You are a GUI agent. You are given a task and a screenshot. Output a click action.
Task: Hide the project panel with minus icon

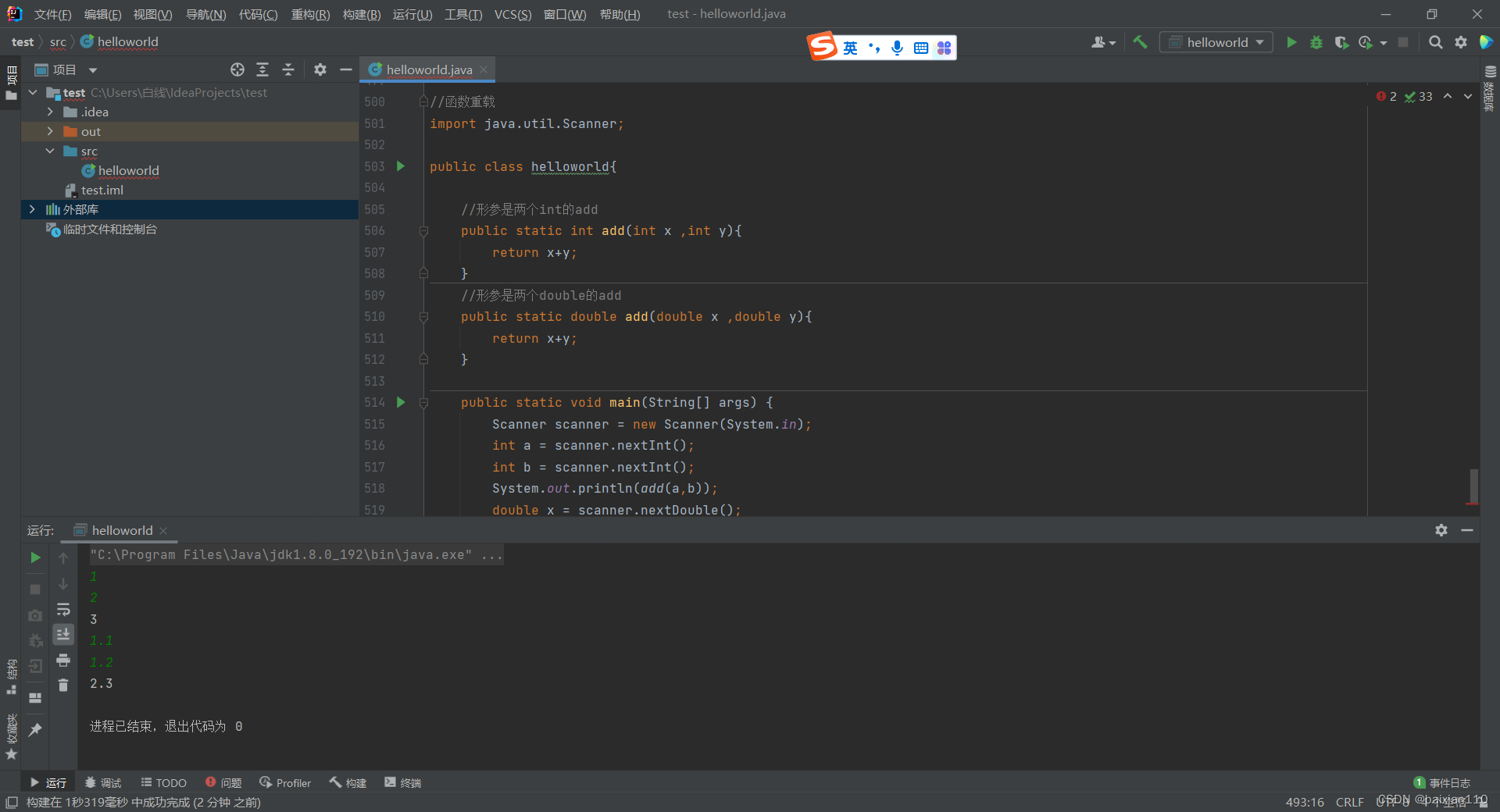(346, 69)
